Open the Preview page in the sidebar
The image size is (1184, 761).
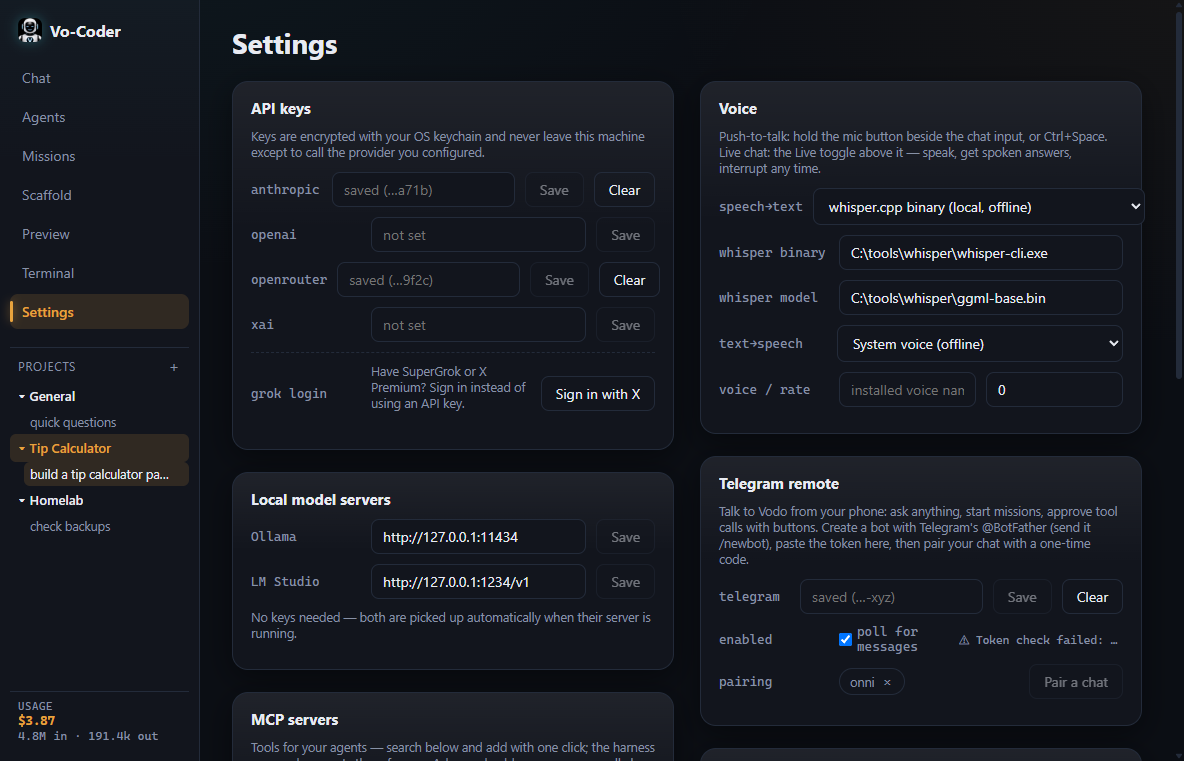pos(99,234)
